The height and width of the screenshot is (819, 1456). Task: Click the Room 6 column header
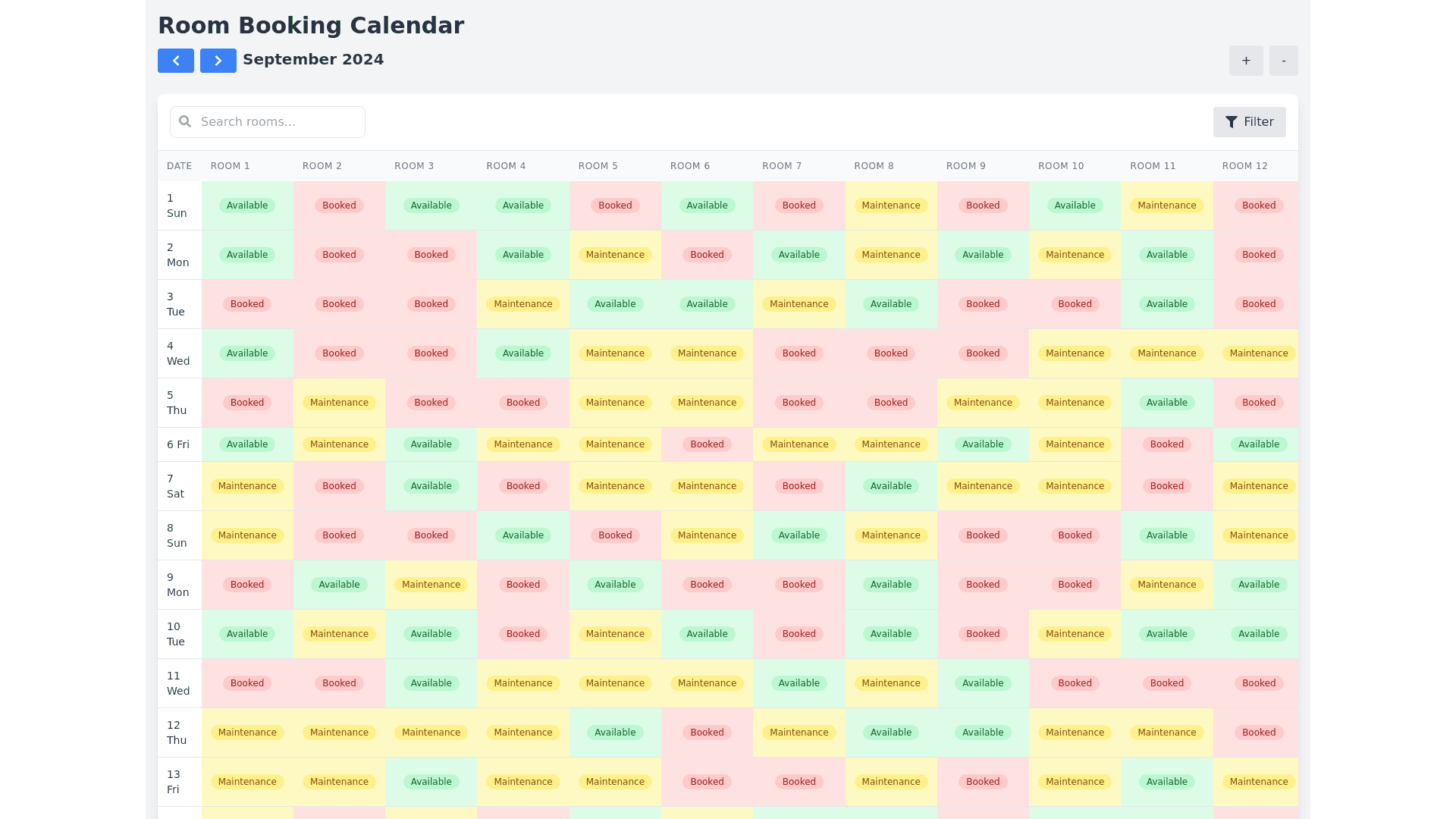pyautogui.click(x=690, y=166)
